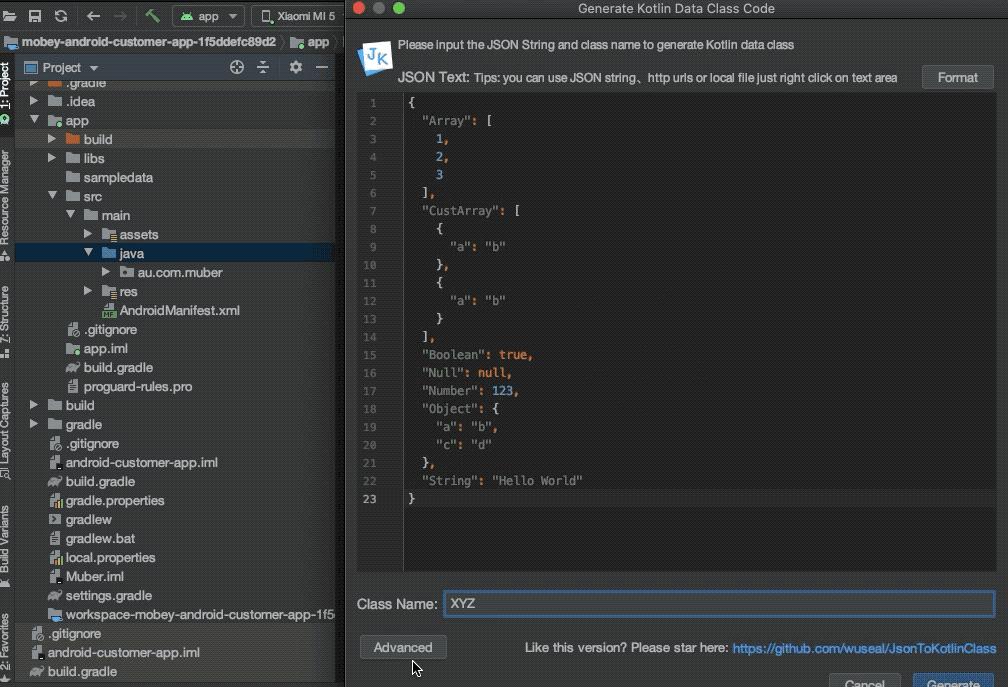Open the JsonToKotlinClass GitHub link
Image resolution: width=1008 pixels, height=687 pixels.
pyautogui.click(x=864, y=648)
